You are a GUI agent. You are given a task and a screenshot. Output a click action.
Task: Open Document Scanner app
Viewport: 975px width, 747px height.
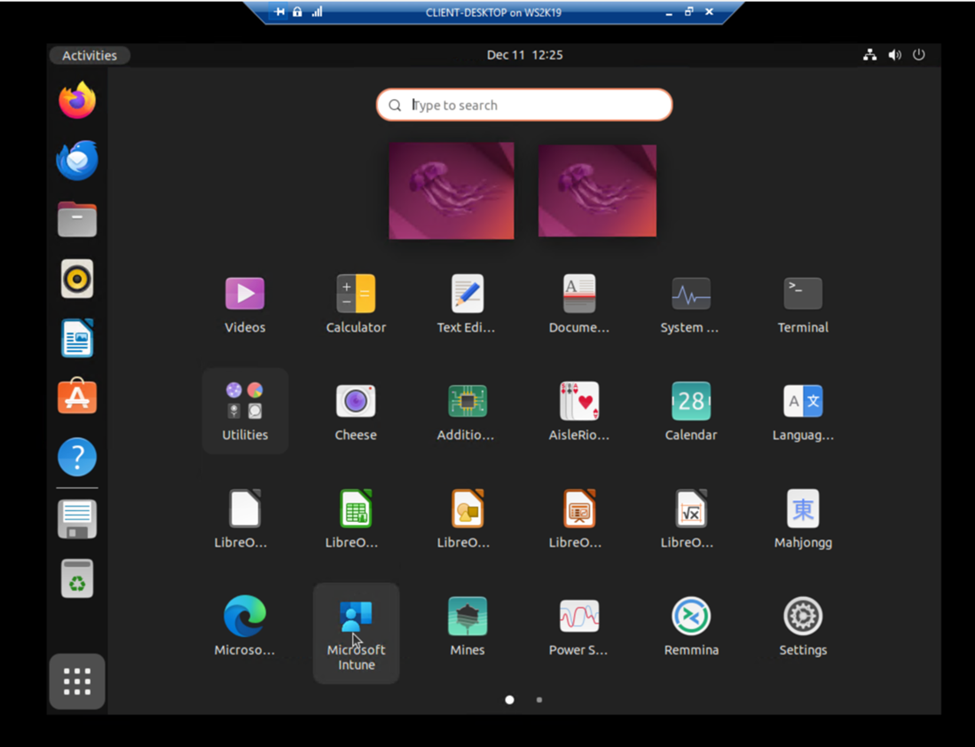point(578,304)
